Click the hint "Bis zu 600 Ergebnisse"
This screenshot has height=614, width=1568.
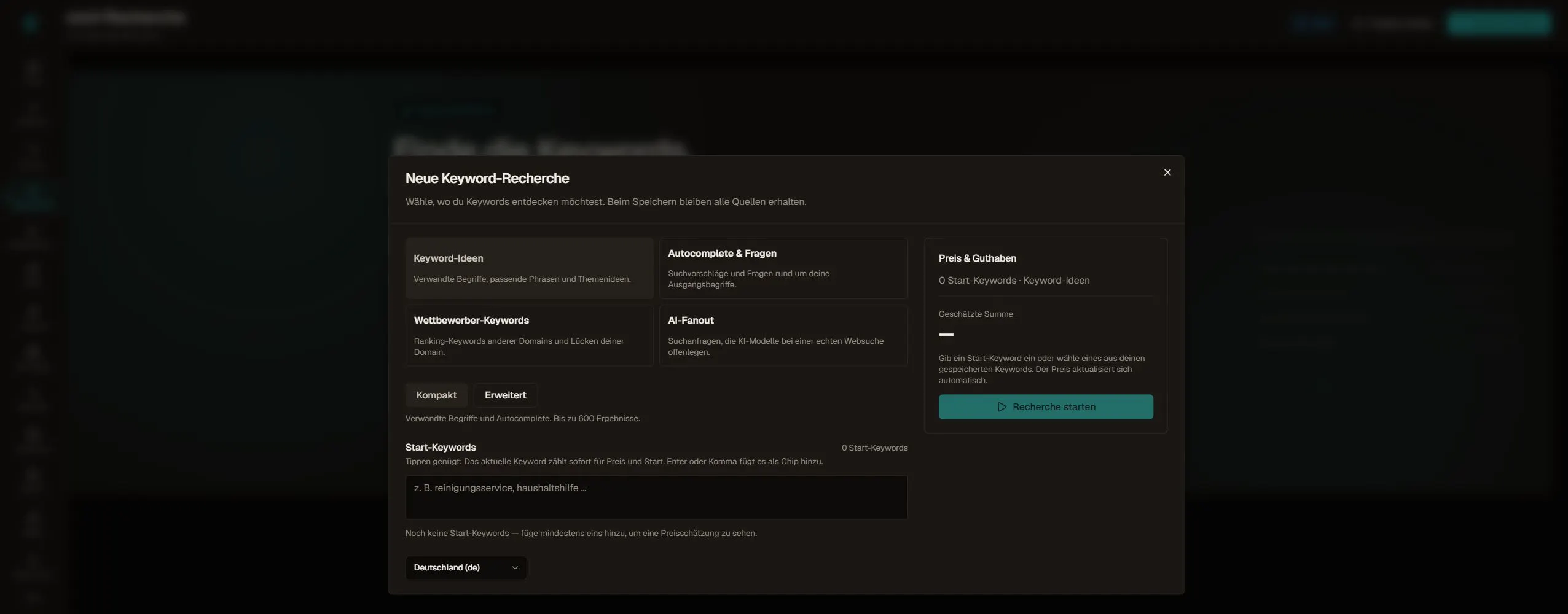click(597, 419)
